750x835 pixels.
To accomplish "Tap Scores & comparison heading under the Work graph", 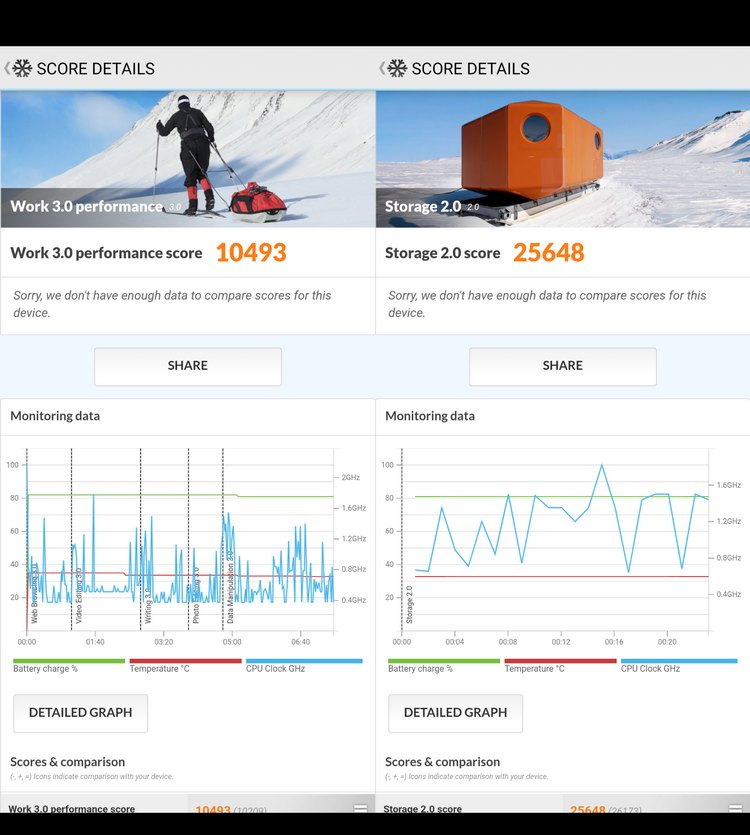I will click(x=68, y=762).
